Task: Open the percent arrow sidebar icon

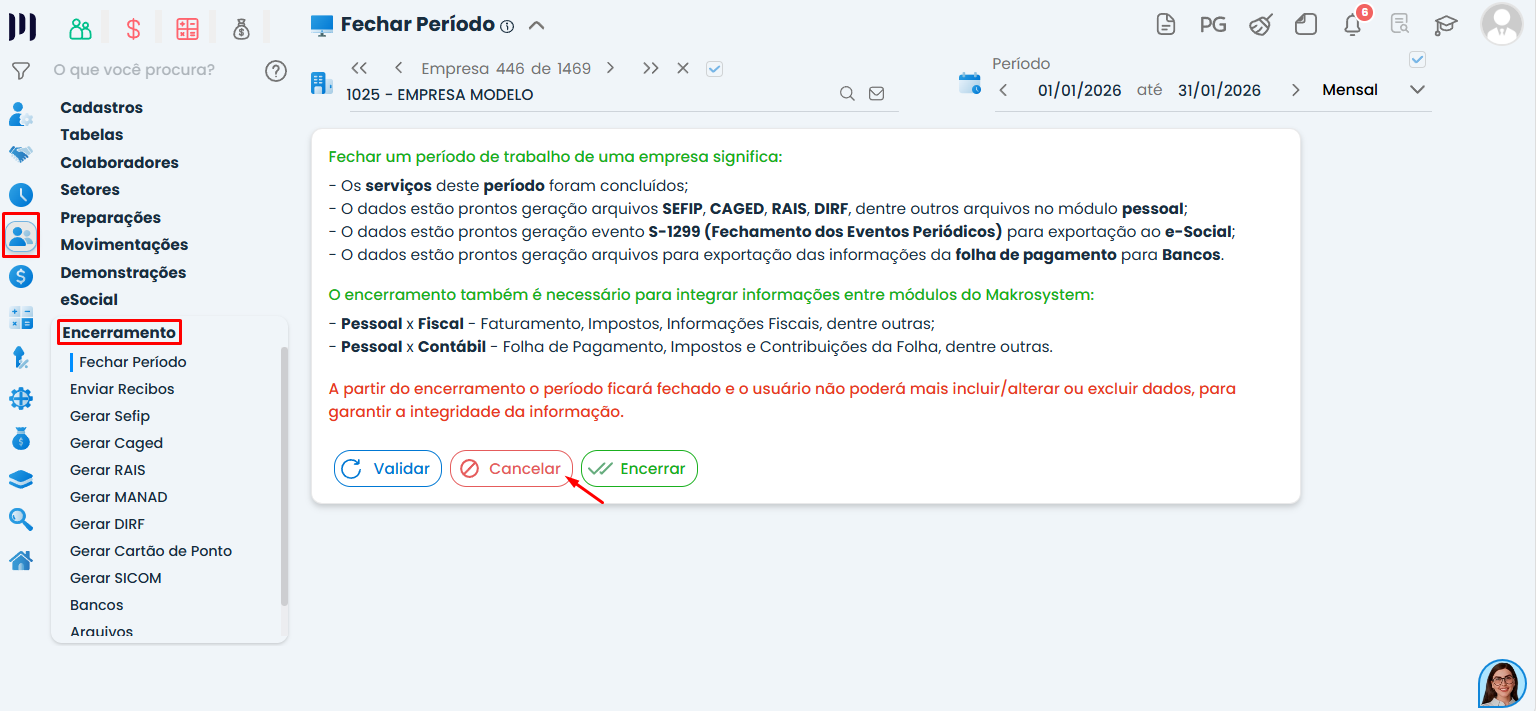Action: click(x=21, y=358)
